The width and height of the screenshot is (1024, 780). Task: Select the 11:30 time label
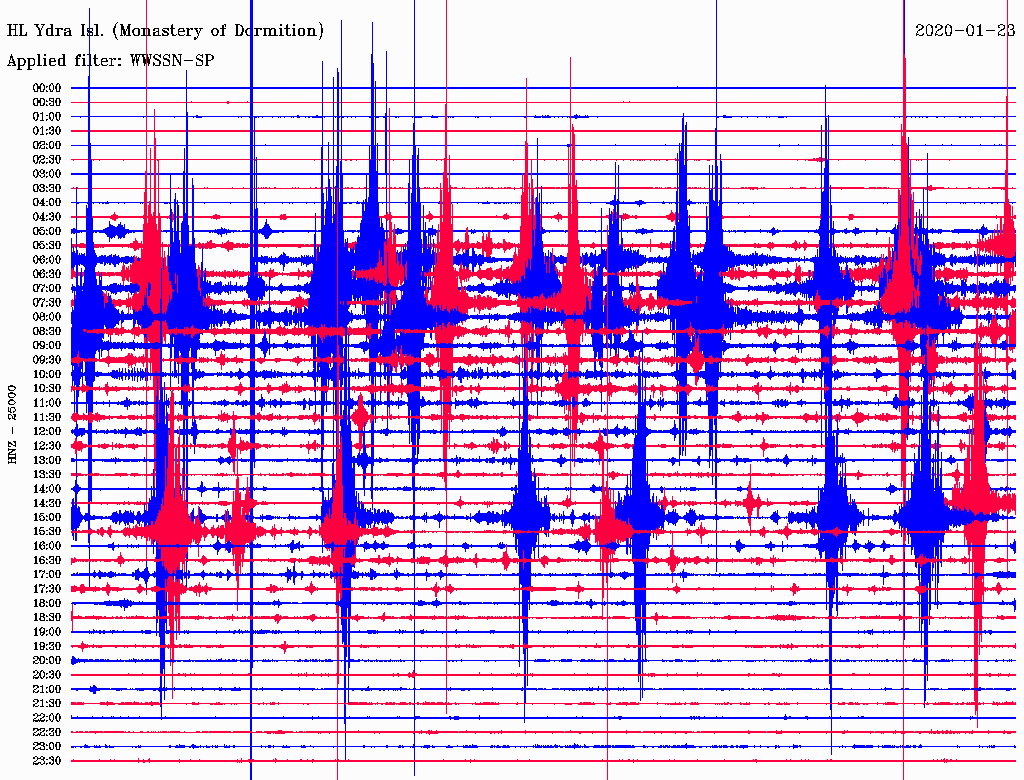[47, 417]
